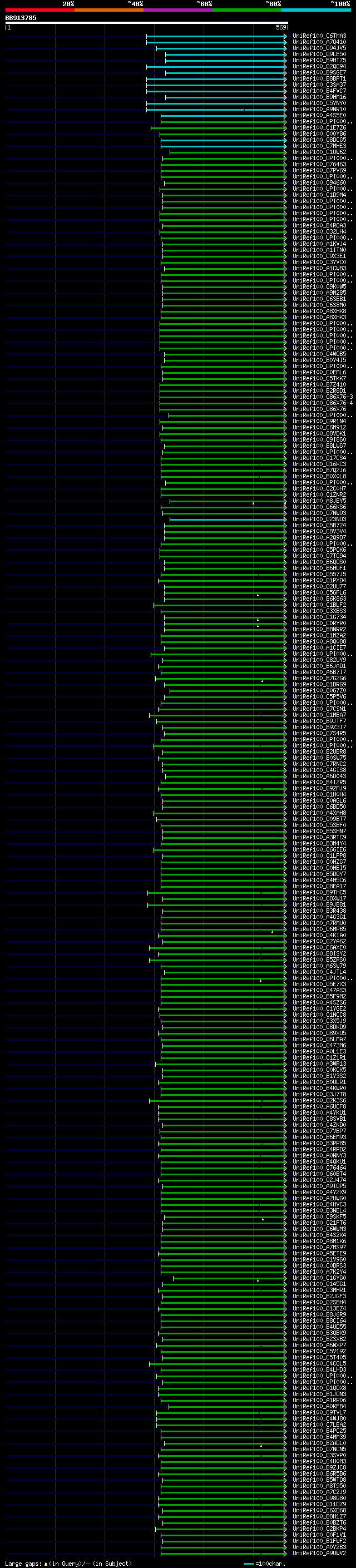Click the orange ~40% identity legend segment
The image size is (356, 1568).
tap(109, 10)
